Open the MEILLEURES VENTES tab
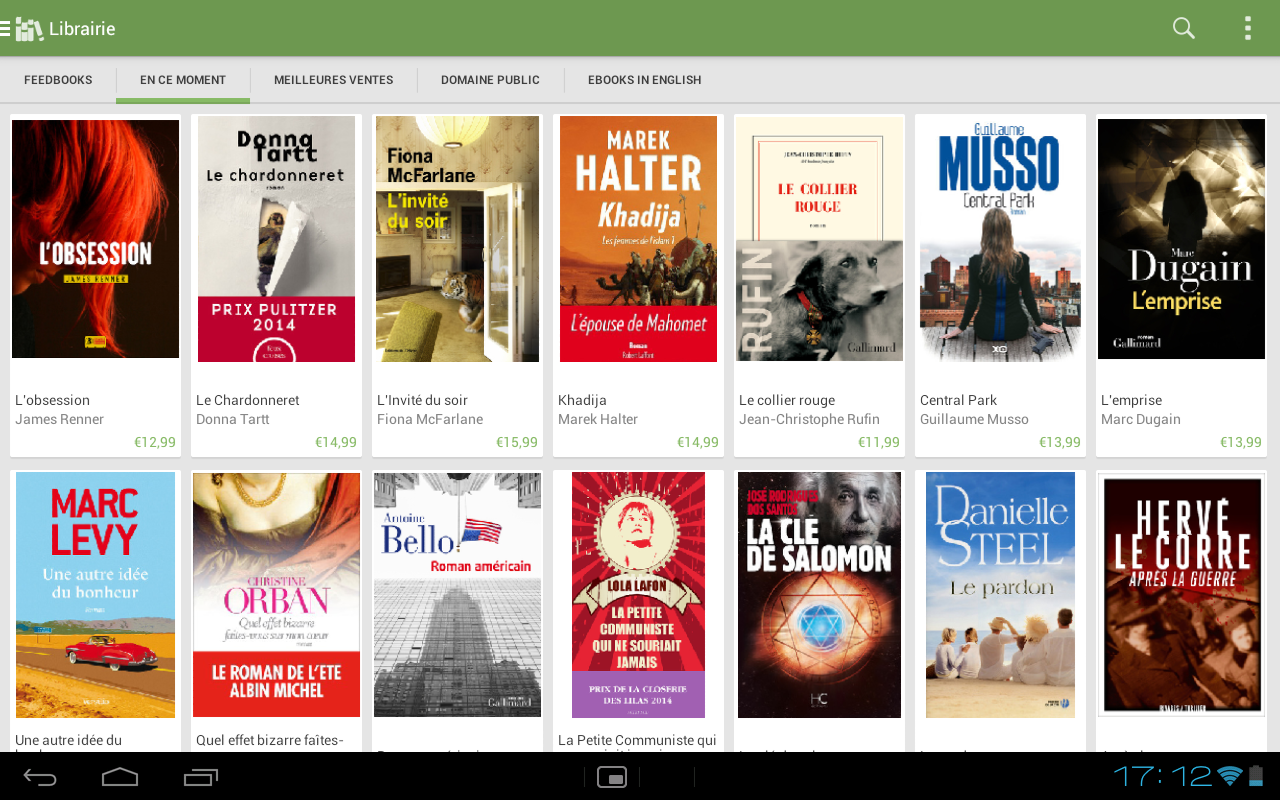 pyautogui.click(x=333, y=79)
